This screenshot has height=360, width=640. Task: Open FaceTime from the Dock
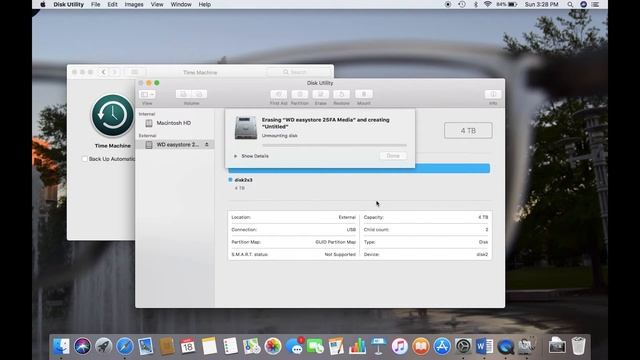[316, 346]
